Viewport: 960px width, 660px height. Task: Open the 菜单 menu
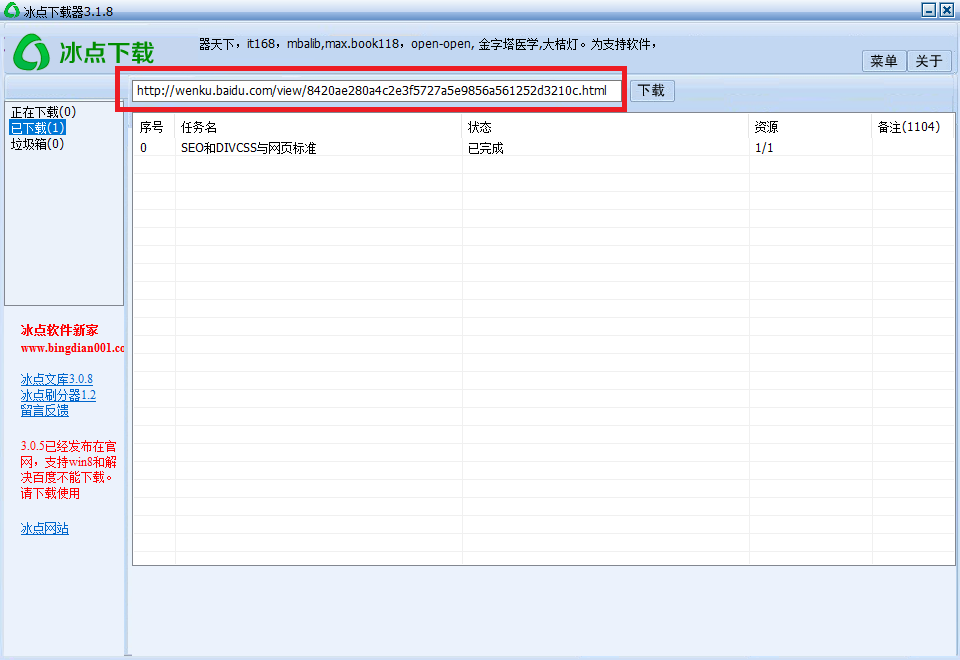coord(883,61)
